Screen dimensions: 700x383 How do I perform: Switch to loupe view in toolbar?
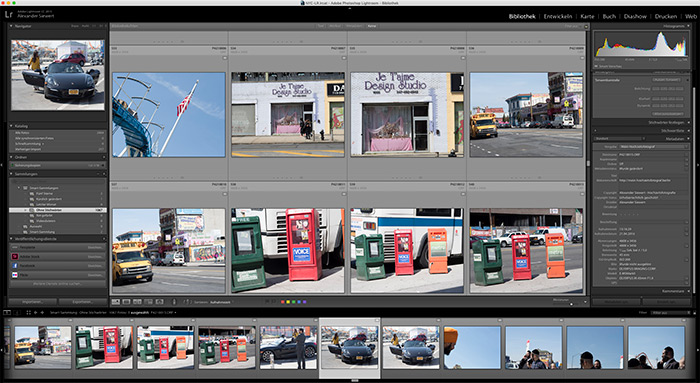click(x=127, y=302)
